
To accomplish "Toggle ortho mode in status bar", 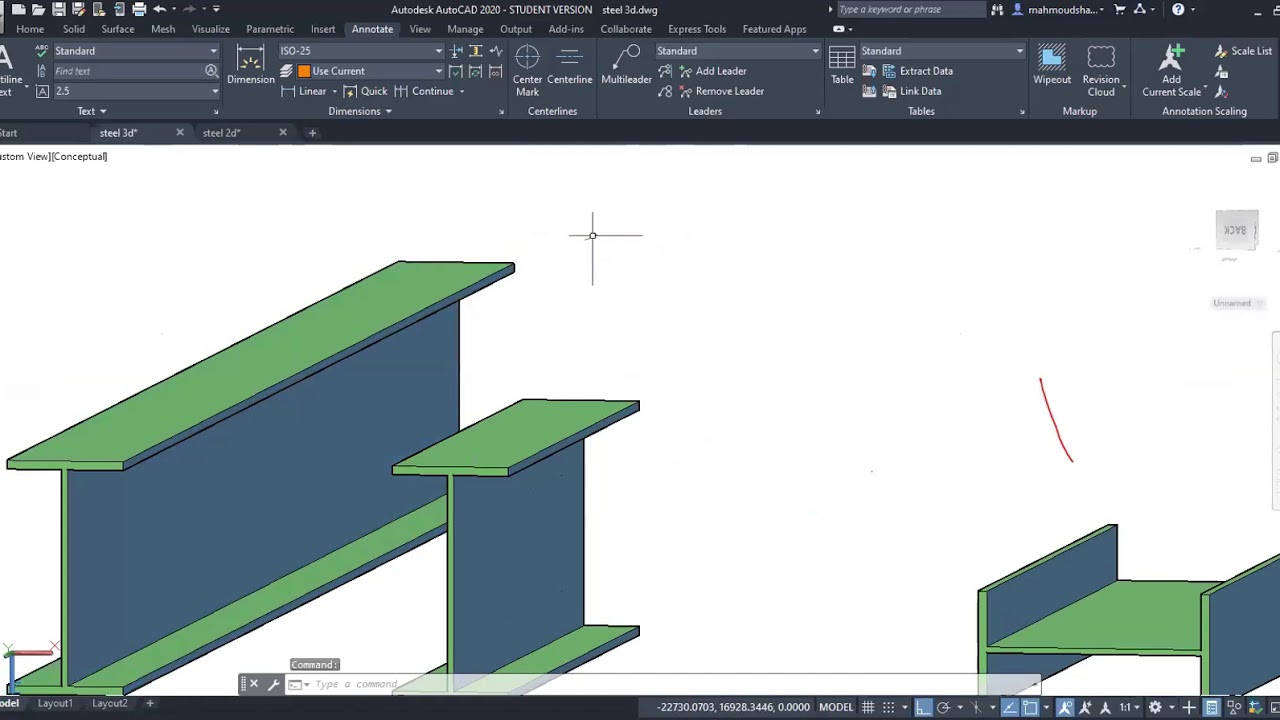I will pos(923,707).
